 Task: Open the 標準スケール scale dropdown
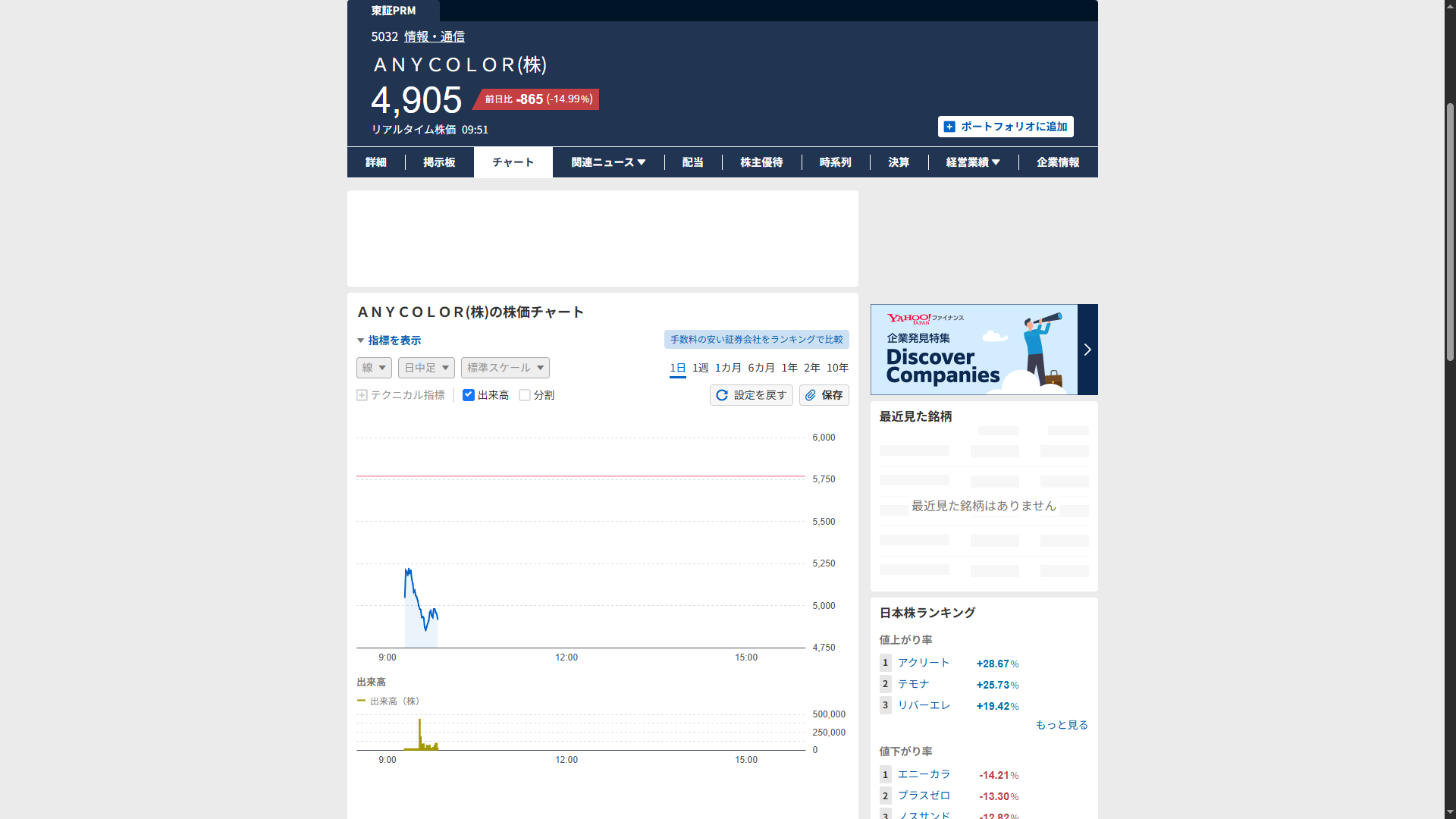pyautogui.click(x=505, y=368)
